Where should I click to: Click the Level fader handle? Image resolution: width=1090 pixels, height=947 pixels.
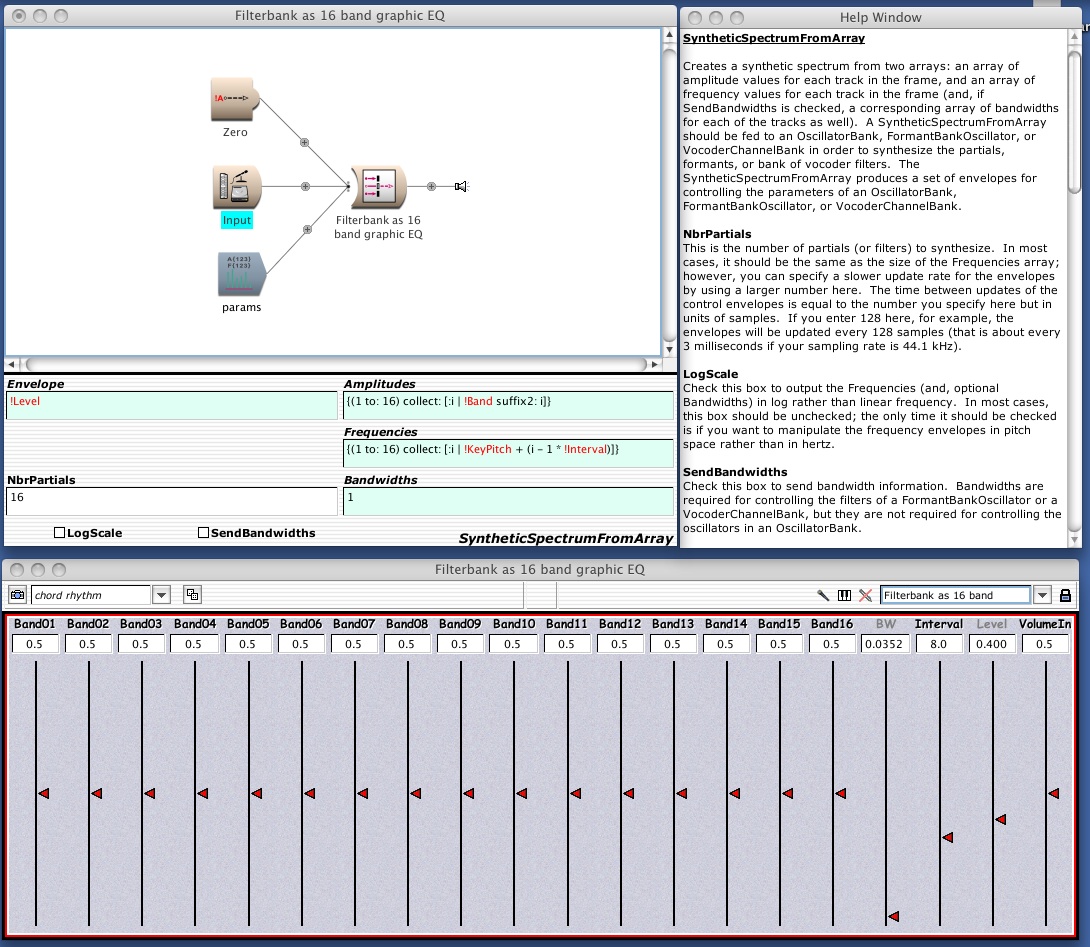coord(1000,820)
